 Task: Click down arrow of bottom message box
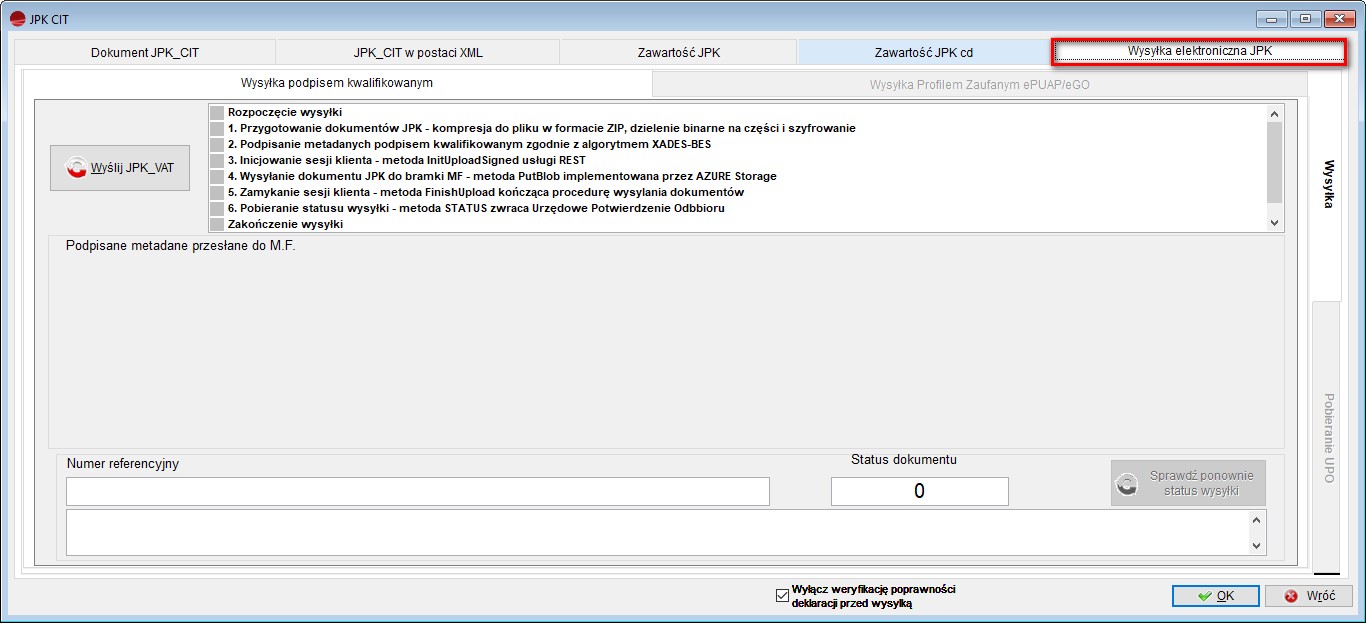coord(1256,545)
